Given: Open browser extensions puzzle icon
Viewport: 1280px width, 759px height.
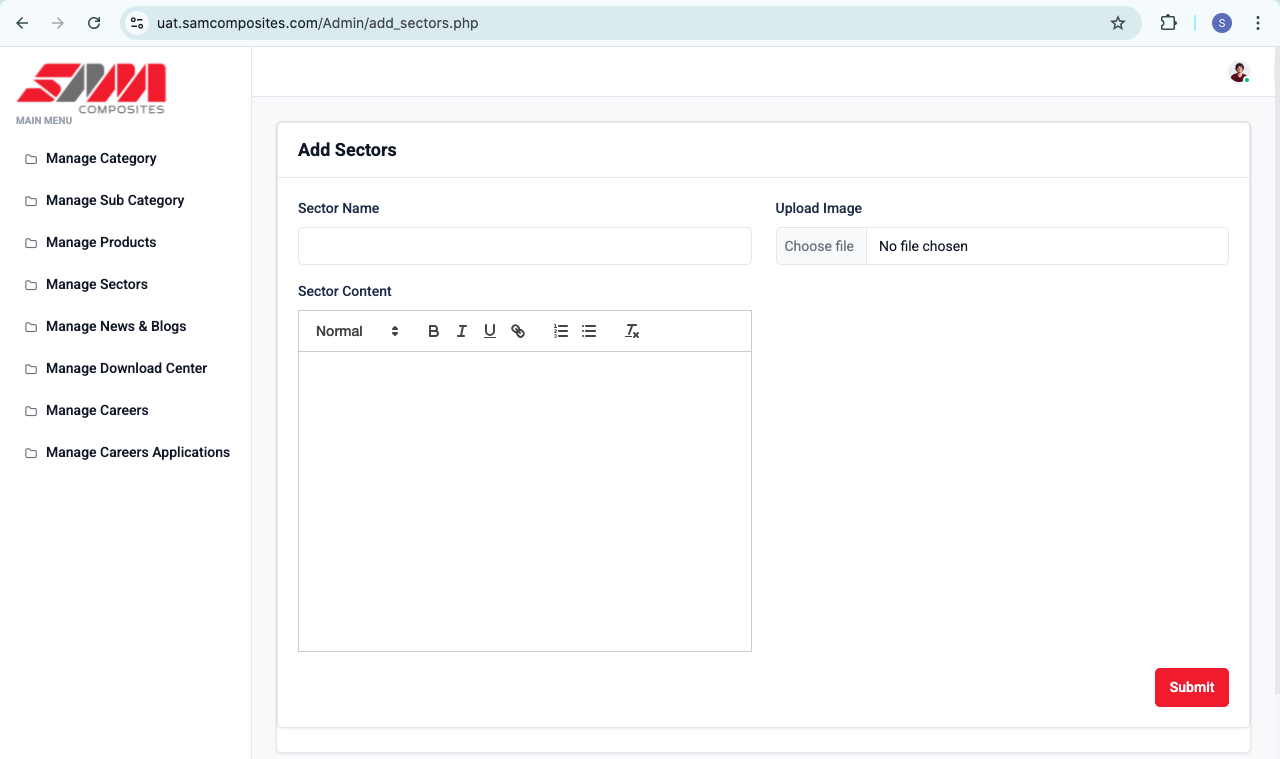Looking at the screenshot, I should tap(1168, 23).
